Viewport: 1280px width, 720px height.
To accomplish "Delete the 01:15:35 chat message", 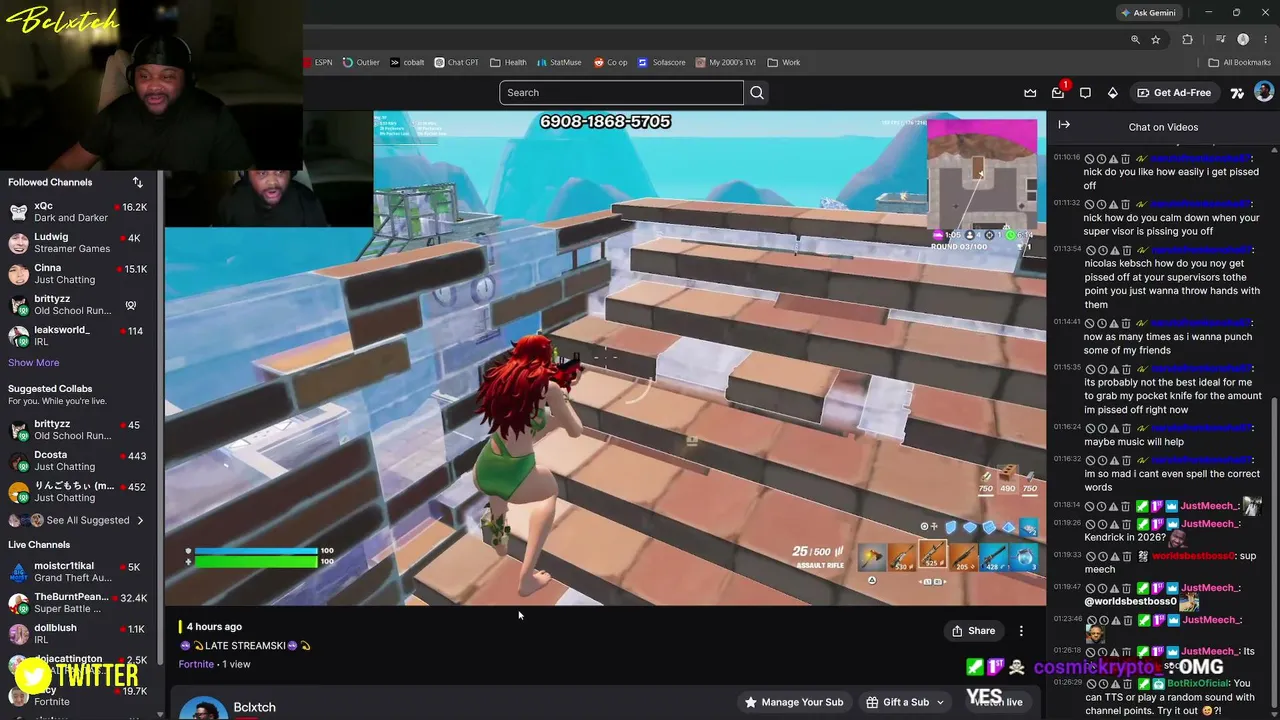I will pos(1125,368).
